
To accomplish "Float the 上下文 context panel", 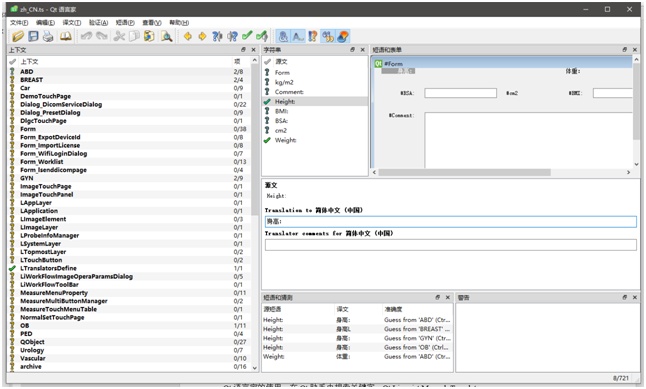I will click(243, 49).
